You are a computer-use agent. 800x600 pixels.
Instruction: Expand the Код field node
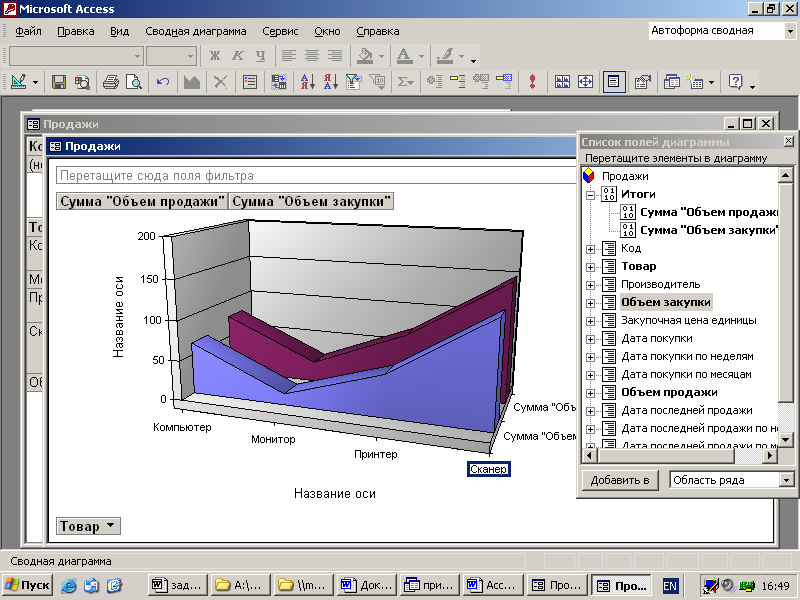click(590, 249)
